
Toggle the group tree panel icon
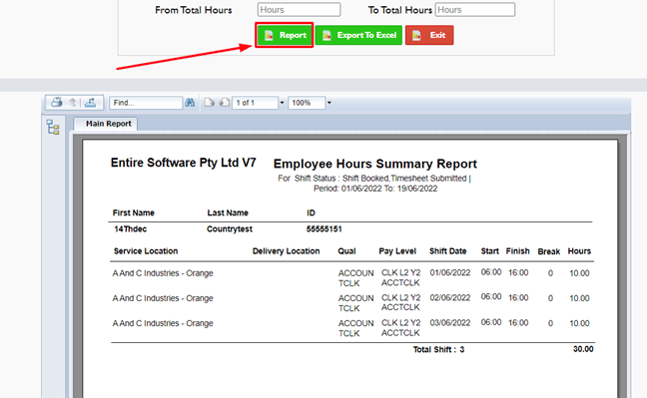(53, 127)
